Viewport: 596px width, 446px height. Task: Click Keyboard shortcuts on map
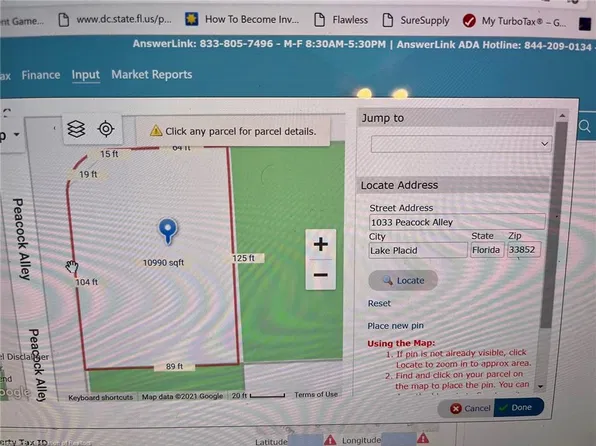[x=101, y=397]
